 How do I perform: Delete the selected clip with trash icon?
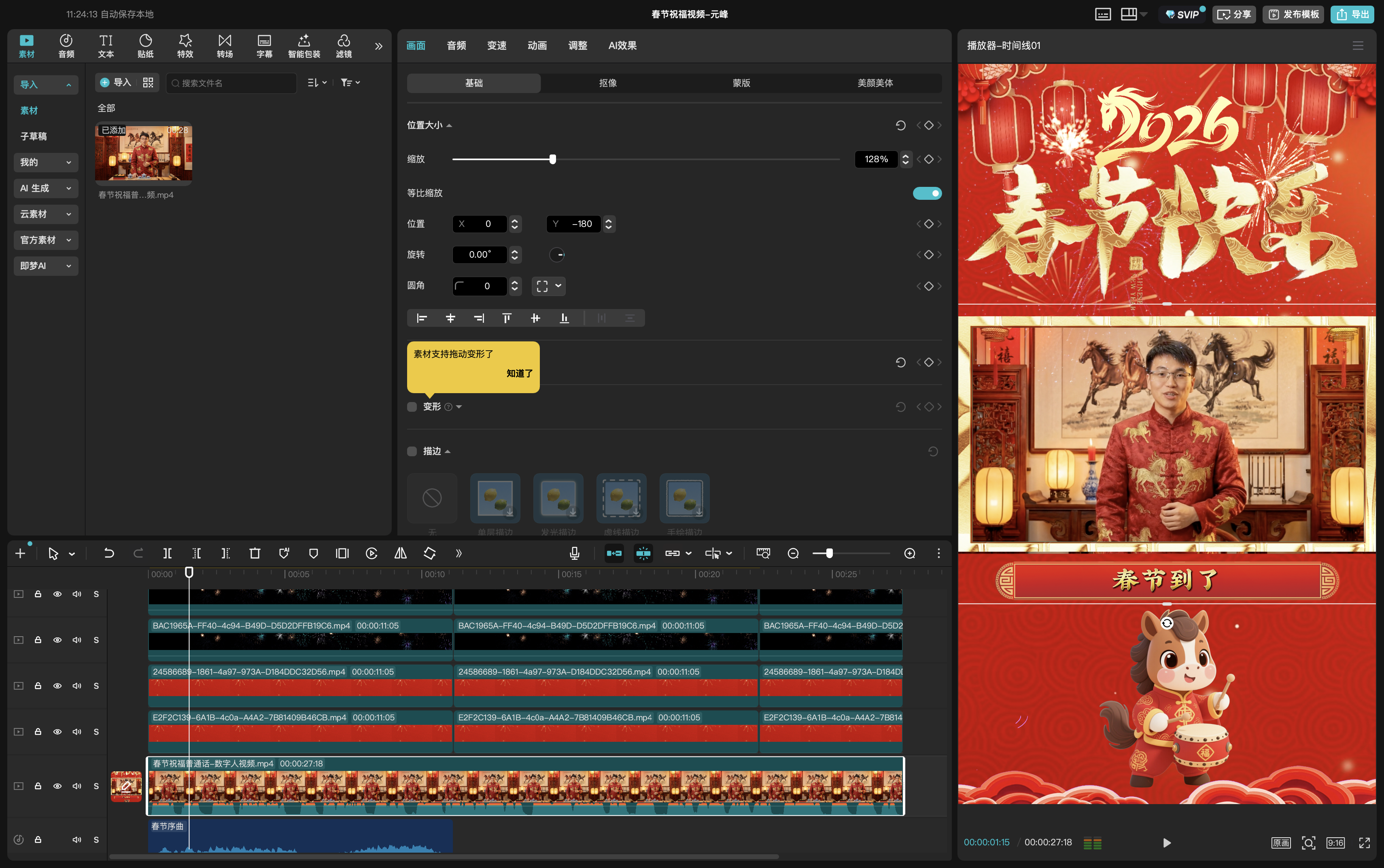pos(255,553)
